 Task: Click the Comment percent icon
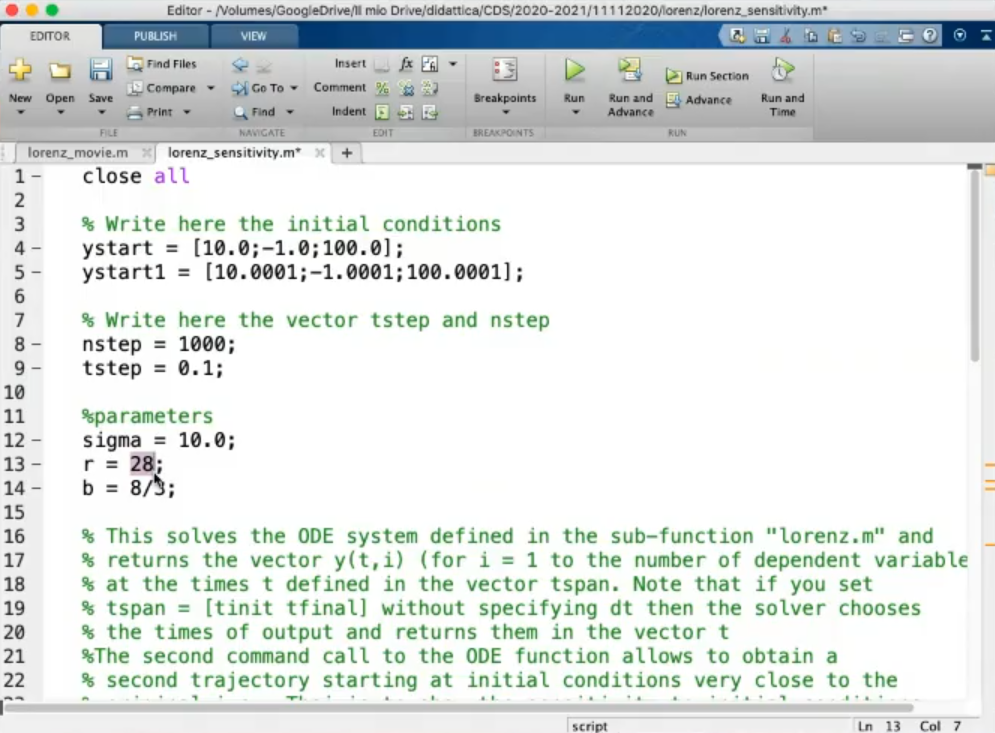pos(382,88)
